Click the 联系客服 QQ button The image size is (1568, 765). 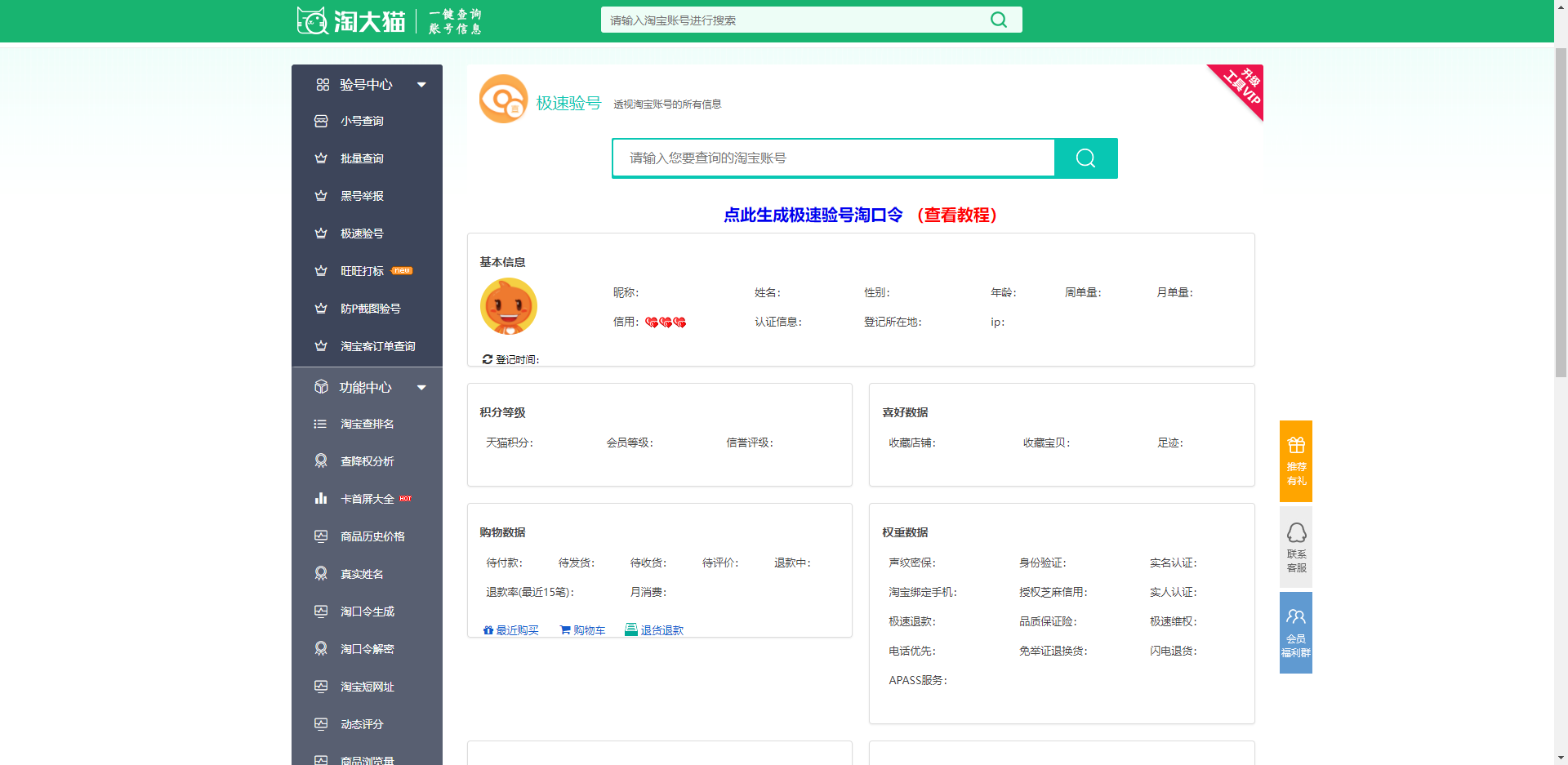point(1296,547)
